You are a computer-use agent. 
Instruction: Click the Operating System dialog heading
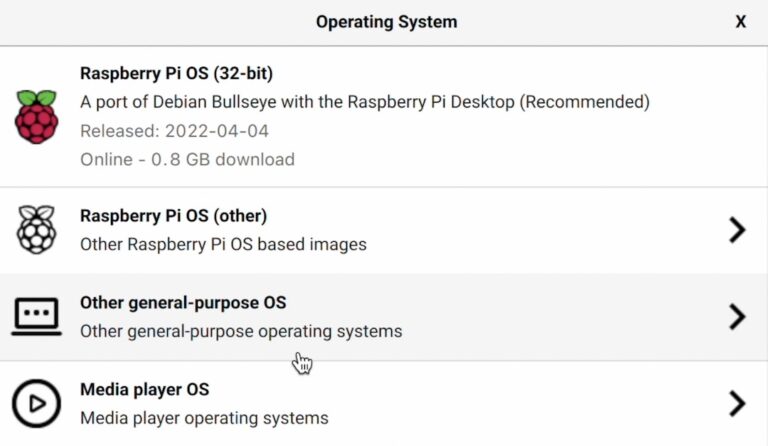point(386,22)
